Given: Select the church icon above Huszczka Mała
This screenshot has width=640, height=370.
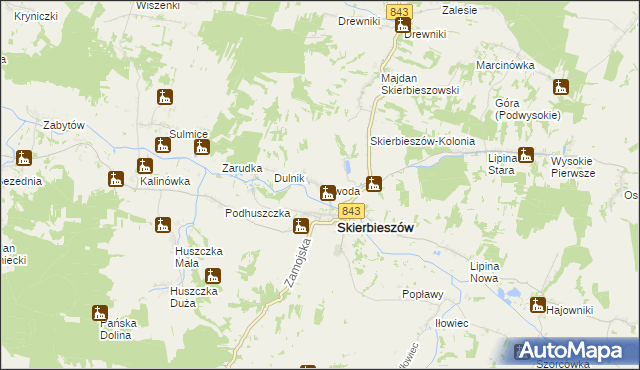Looking at the screenshot, I should tap(163, 225).
